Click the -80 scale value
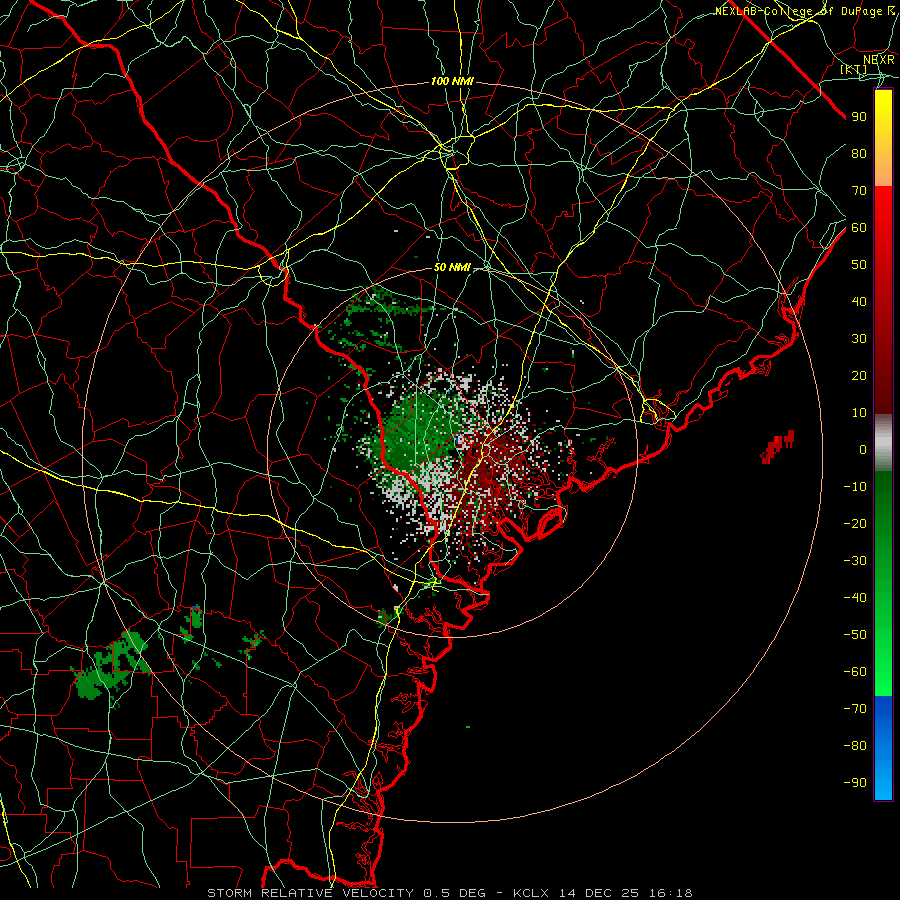The height and width of the screenshot is (900, 900). tap(855, 746)
